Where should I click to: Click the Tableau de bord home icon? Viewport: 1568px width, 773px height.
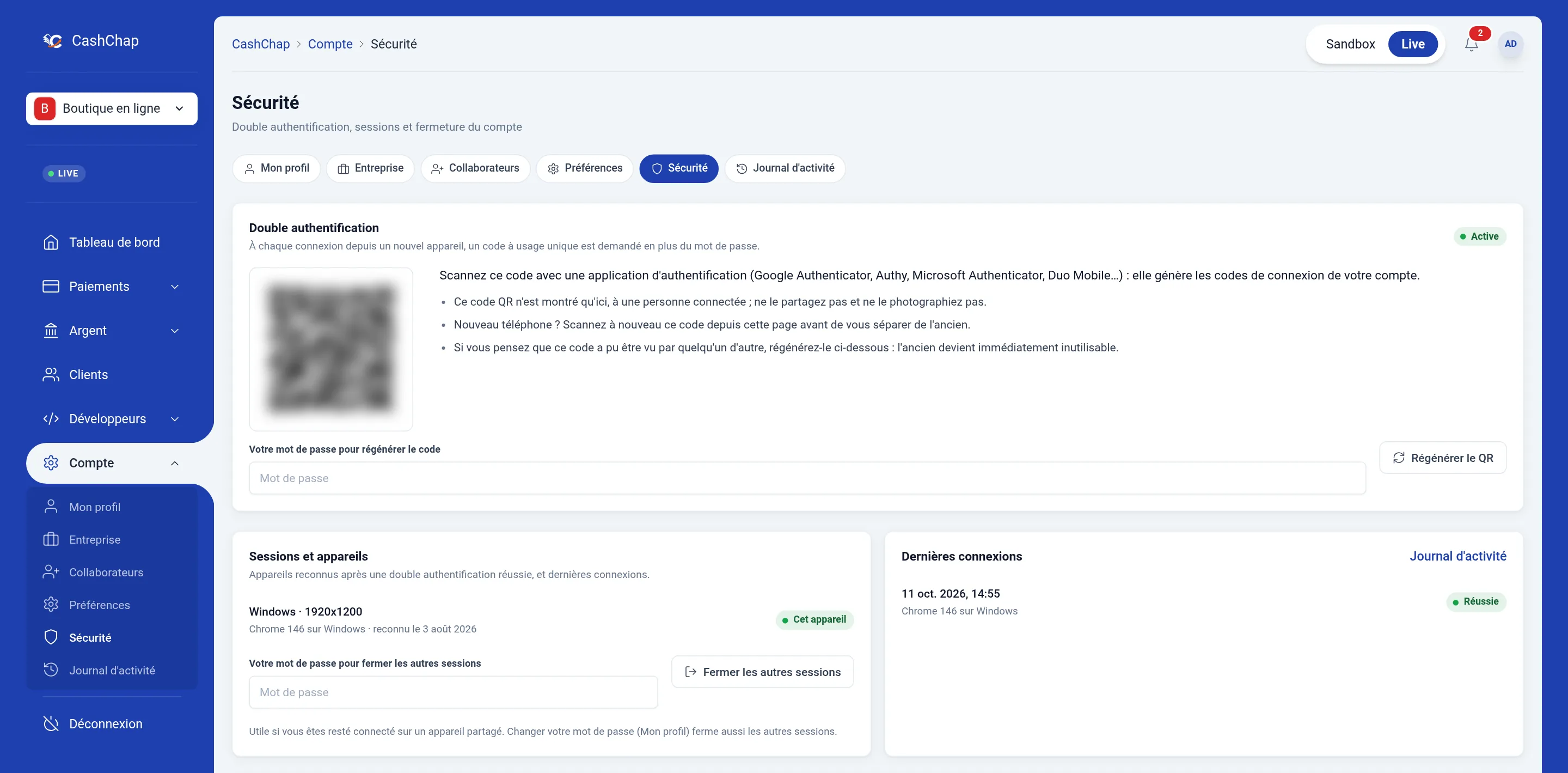[x=51, y=242]
